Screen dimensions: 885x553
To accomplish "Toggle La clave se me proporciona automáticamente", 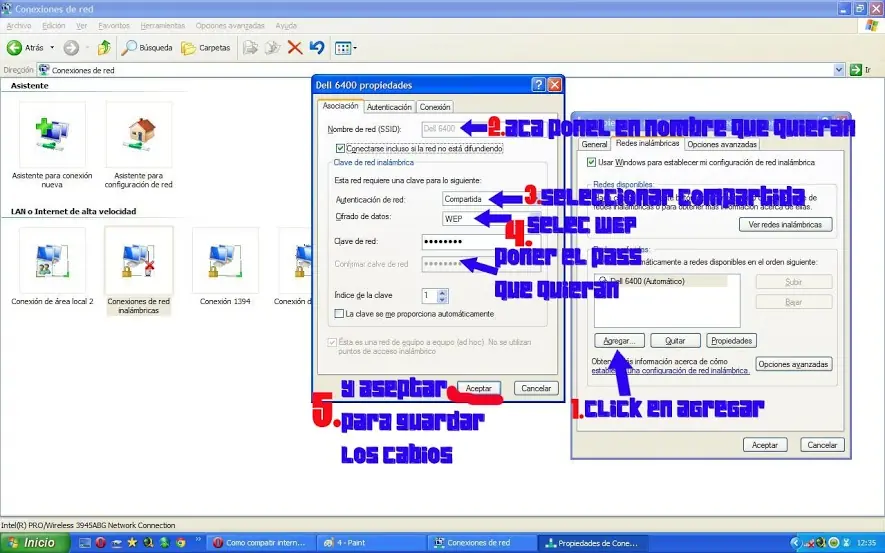I will coord(339,314).
